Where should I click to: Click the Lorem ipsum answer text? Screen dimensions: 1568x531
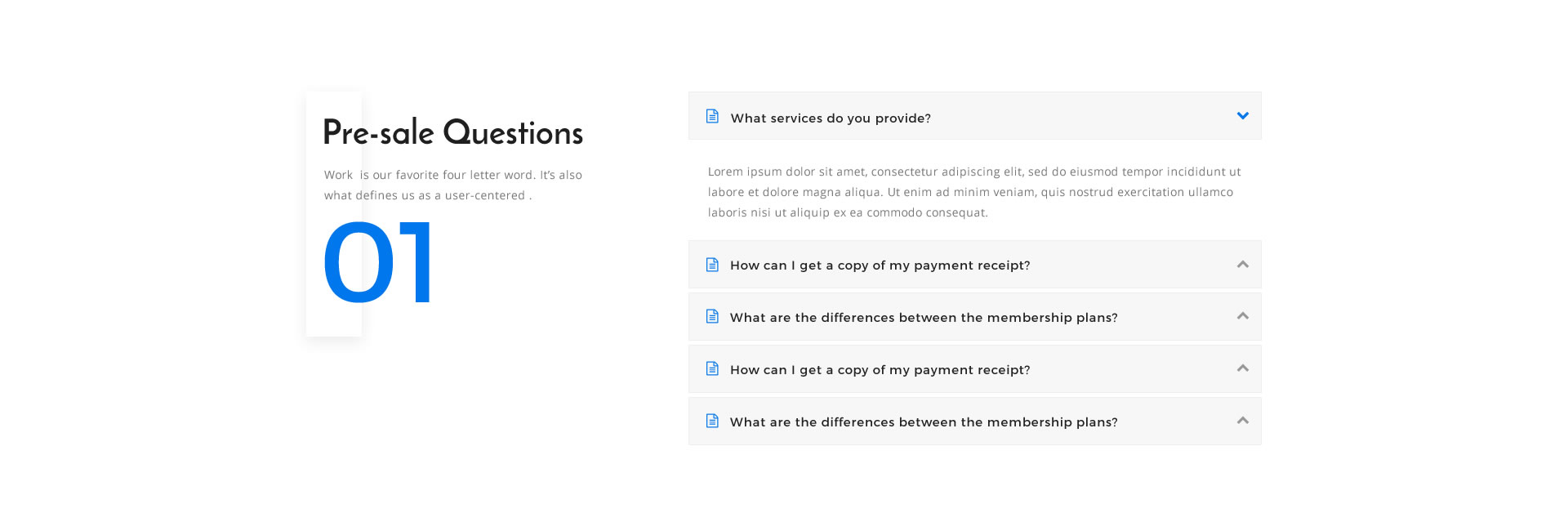point(974,192)
